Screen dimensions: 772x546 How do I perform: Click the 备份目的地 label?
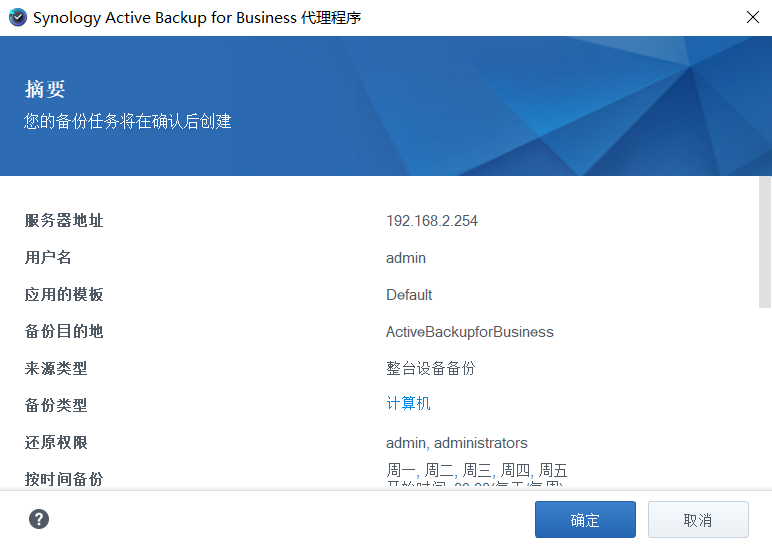click(64, 332)
